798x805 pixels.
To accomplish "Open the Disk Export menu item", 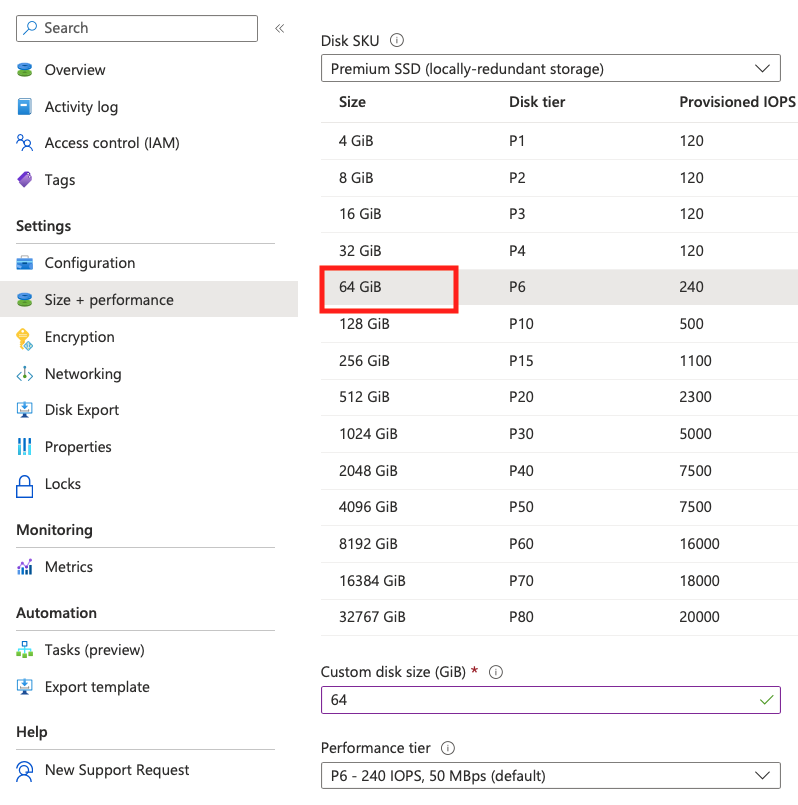I will [81, 410].
